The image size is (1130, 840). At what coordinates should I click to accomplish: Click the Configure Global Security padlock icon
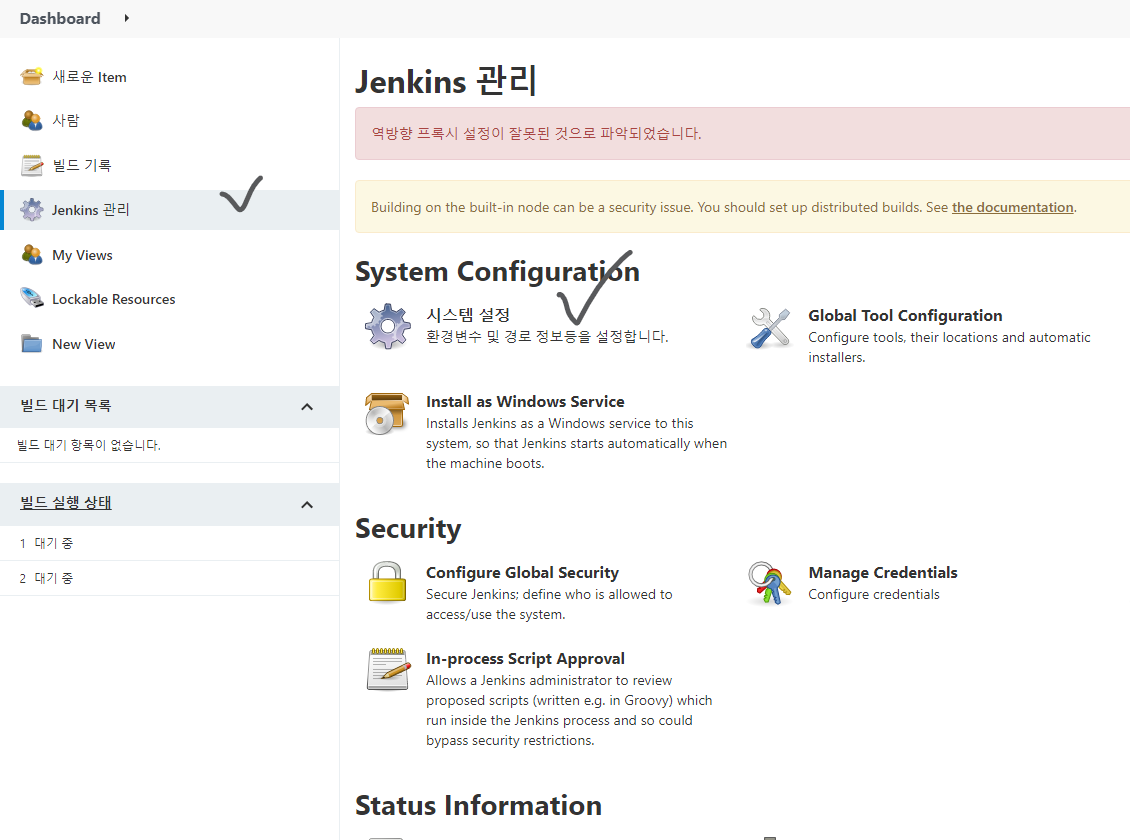pos(388,582)
